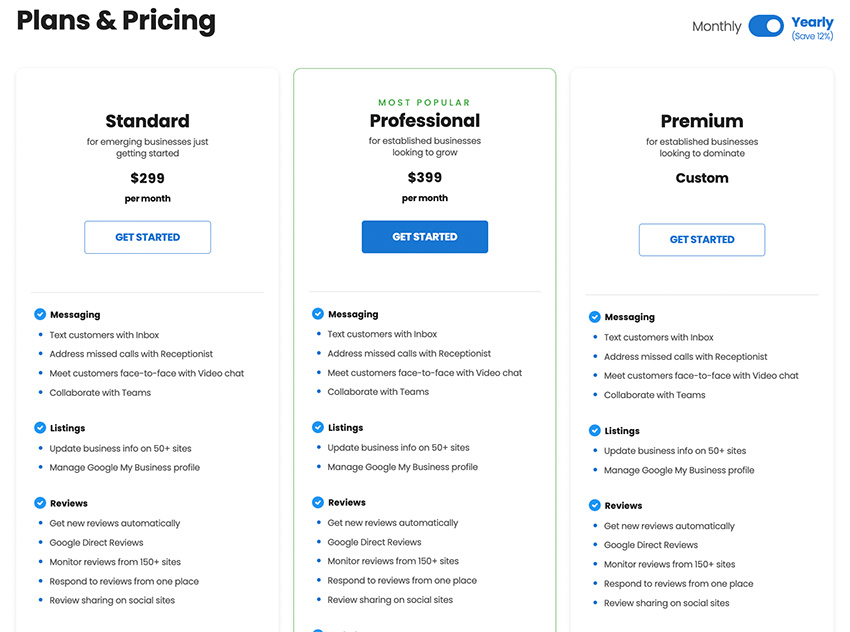Click the Listings checkmark icon in Standard plan
The width and height of the screenshot is (850, 632).
[x=40, y=428]
